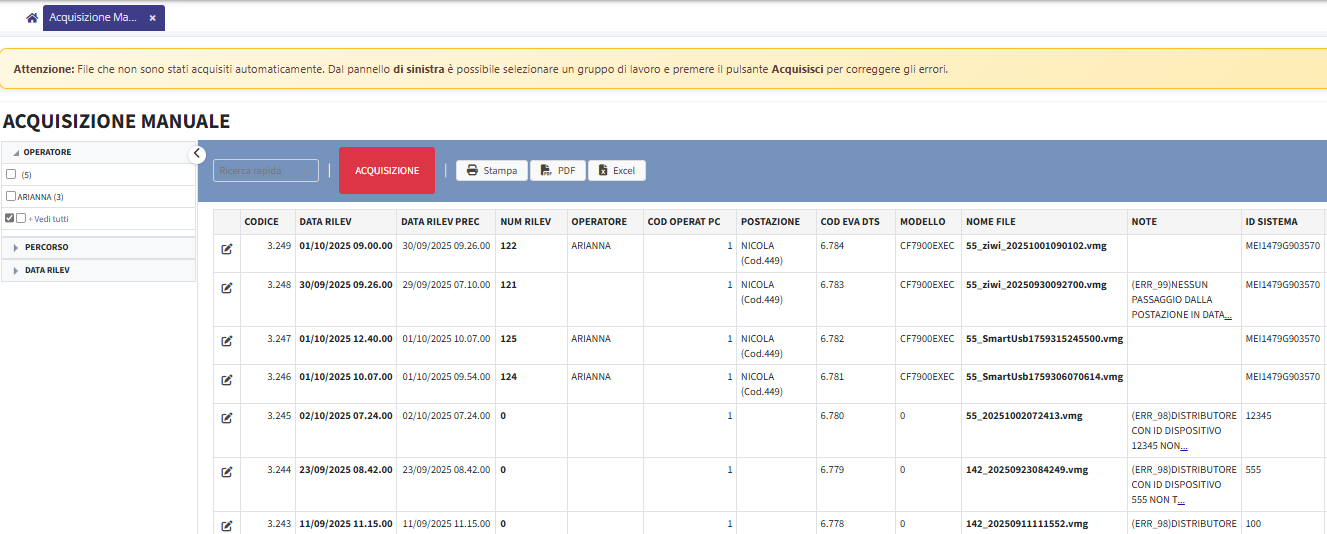
Task: Edit record 3.247
Action: click(227, 342)
